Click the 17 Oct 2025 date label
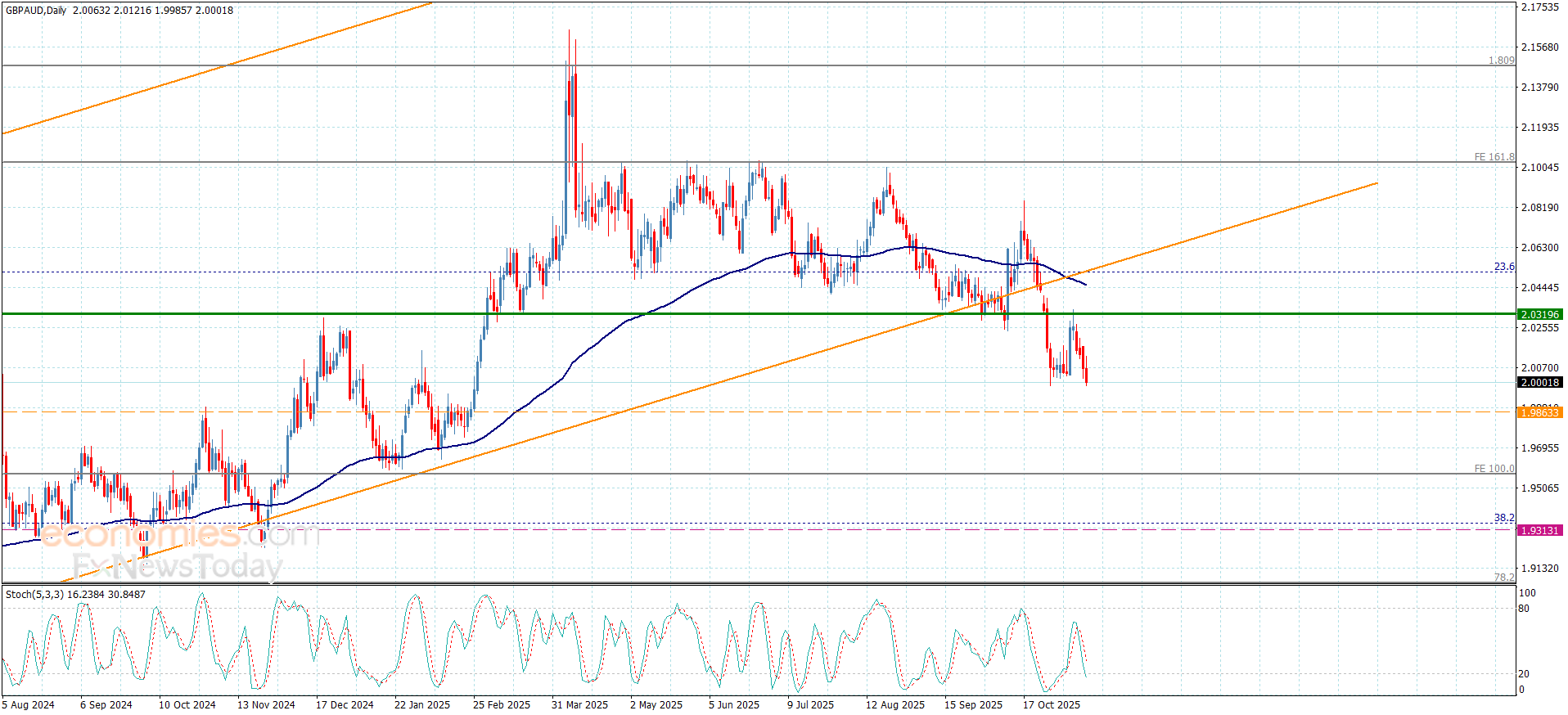This screenshot has height=715, width=1568. click(x=1052, y=705)
